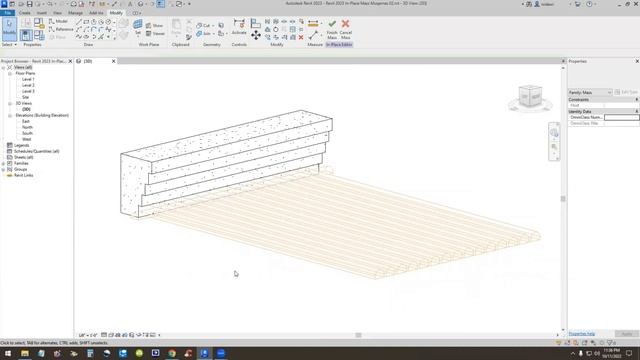The width and height of the screenshot is (640, 360).
Task: Switch to the Manage ribbon tab
Action: click(75, 13)
